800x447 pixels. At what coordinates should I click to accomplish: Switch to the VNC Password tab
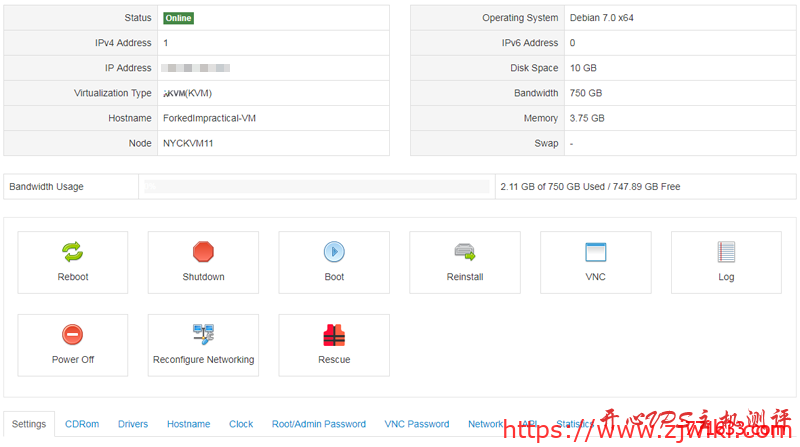[417, 424]
